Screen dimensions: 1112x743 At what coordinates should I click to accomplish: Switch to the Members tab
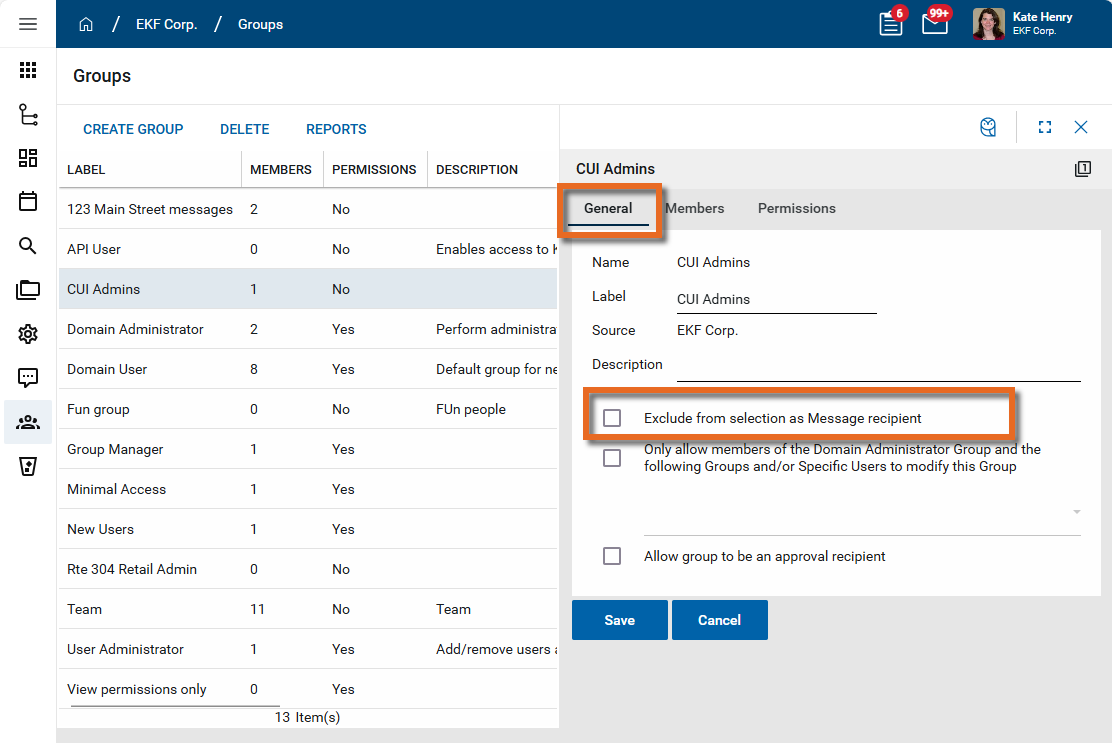[x=695, y=208]
